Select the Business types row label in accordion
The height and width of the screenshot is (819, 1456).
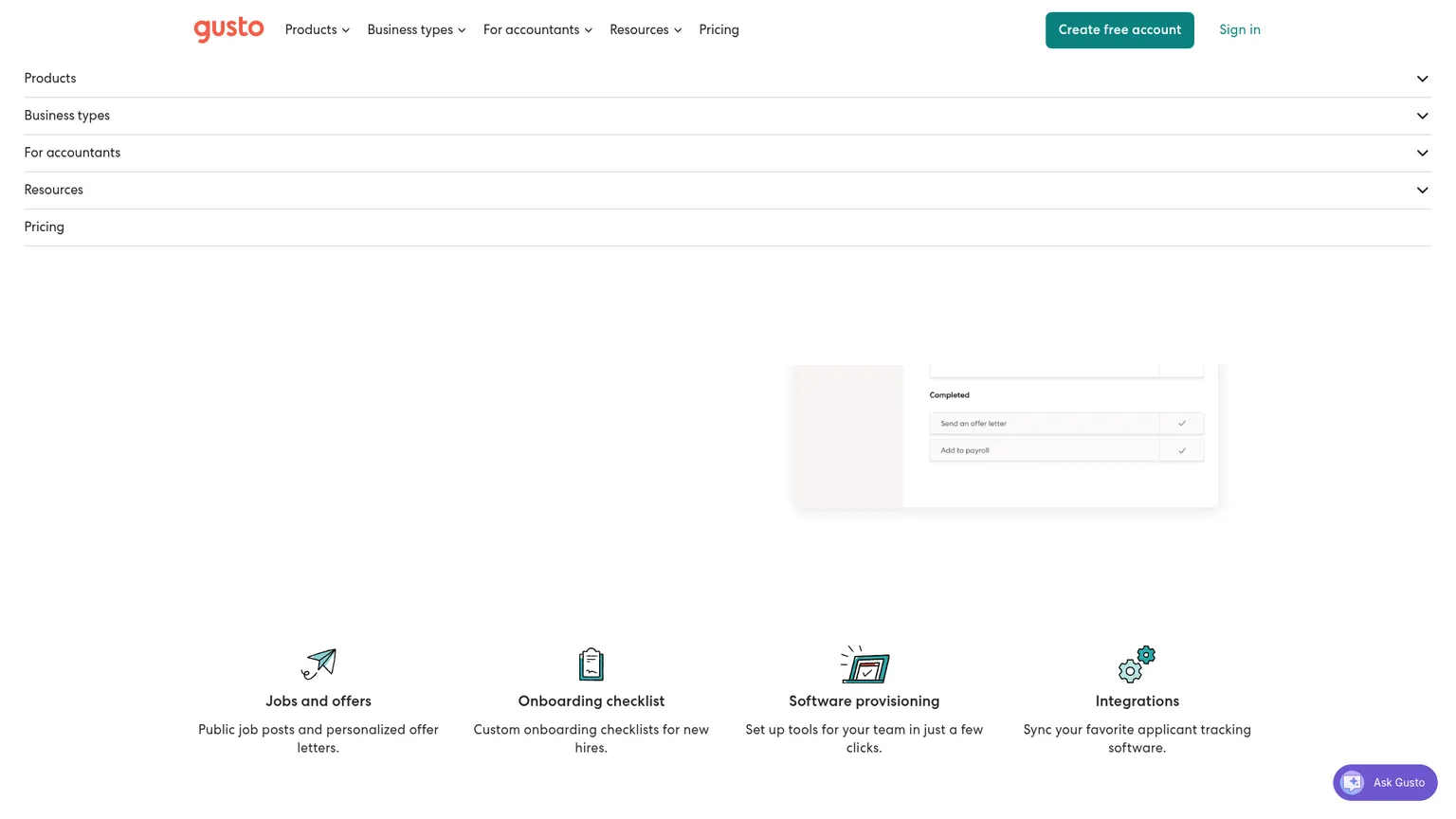67,116
